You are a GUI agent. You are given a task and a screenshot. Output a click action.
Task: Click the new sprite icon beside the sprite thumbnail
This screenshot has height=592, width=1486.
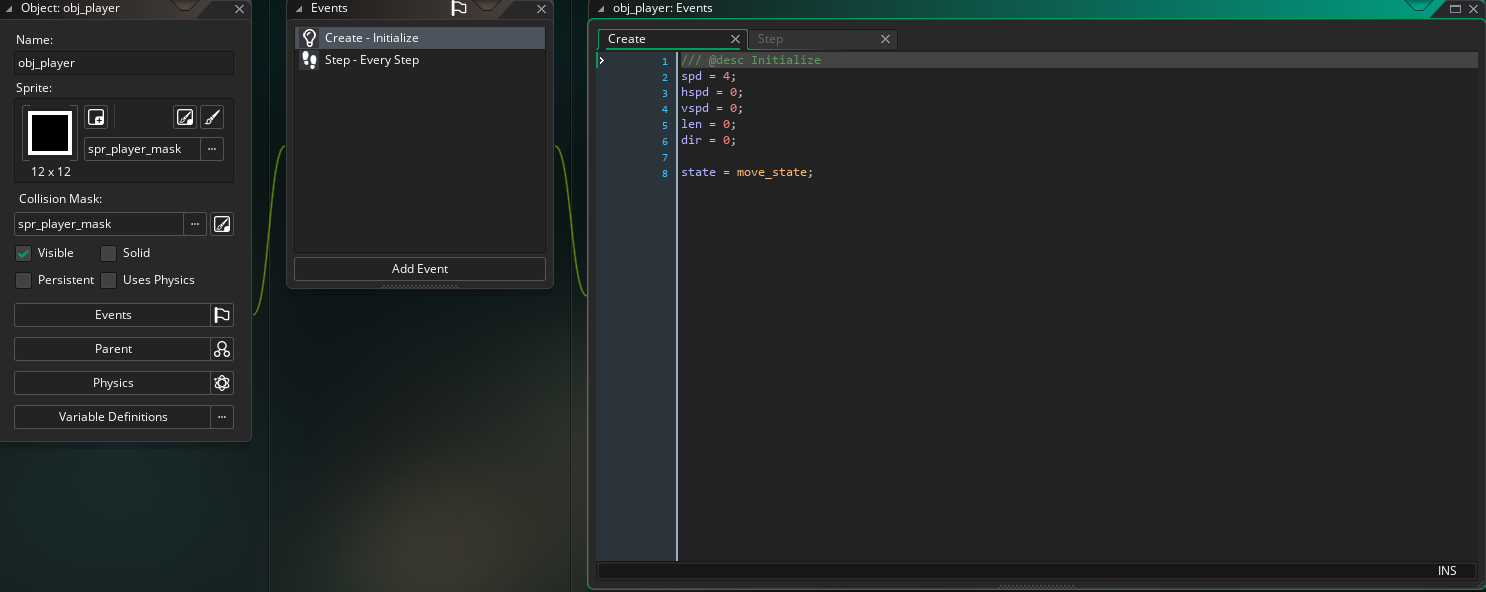pyautogui.click(x=96, y=117)
